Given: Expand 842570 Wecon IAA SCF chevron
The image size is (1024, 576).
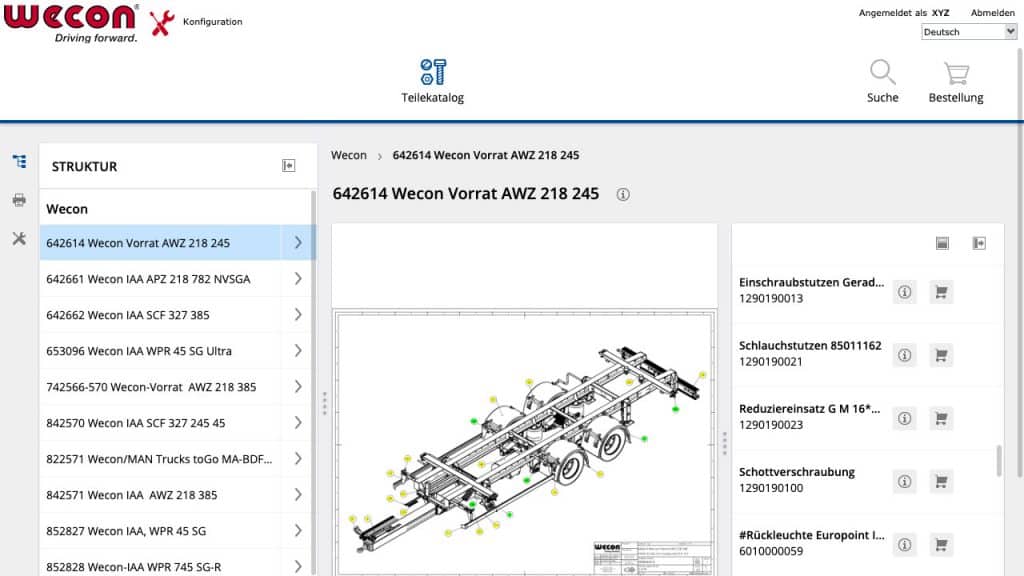Looking at the screenshot, I should 298,423.
